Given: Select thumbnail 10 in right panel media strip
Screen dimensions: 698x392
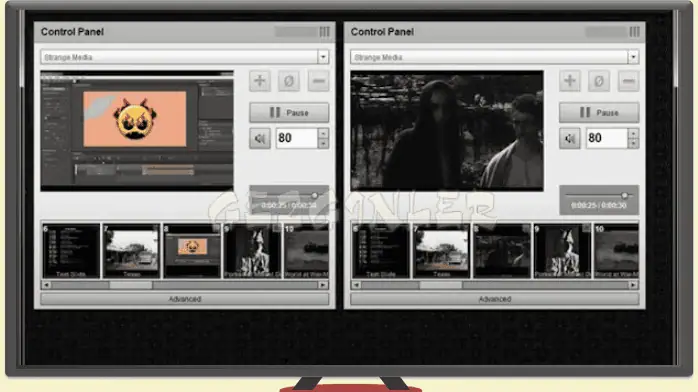Looking at the screenshot, I should point(617,251).
